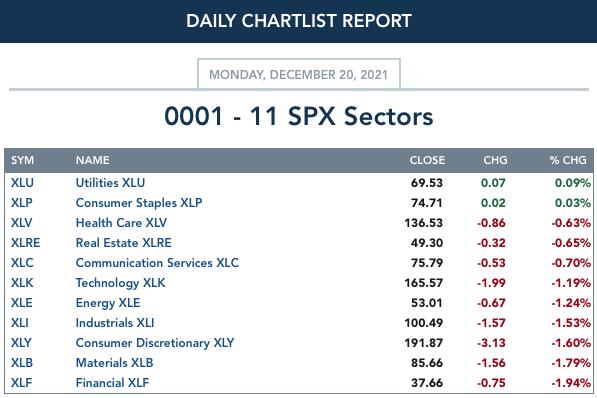Click the XLF symbol link
The image size is (597, 398).
(21, 382)
